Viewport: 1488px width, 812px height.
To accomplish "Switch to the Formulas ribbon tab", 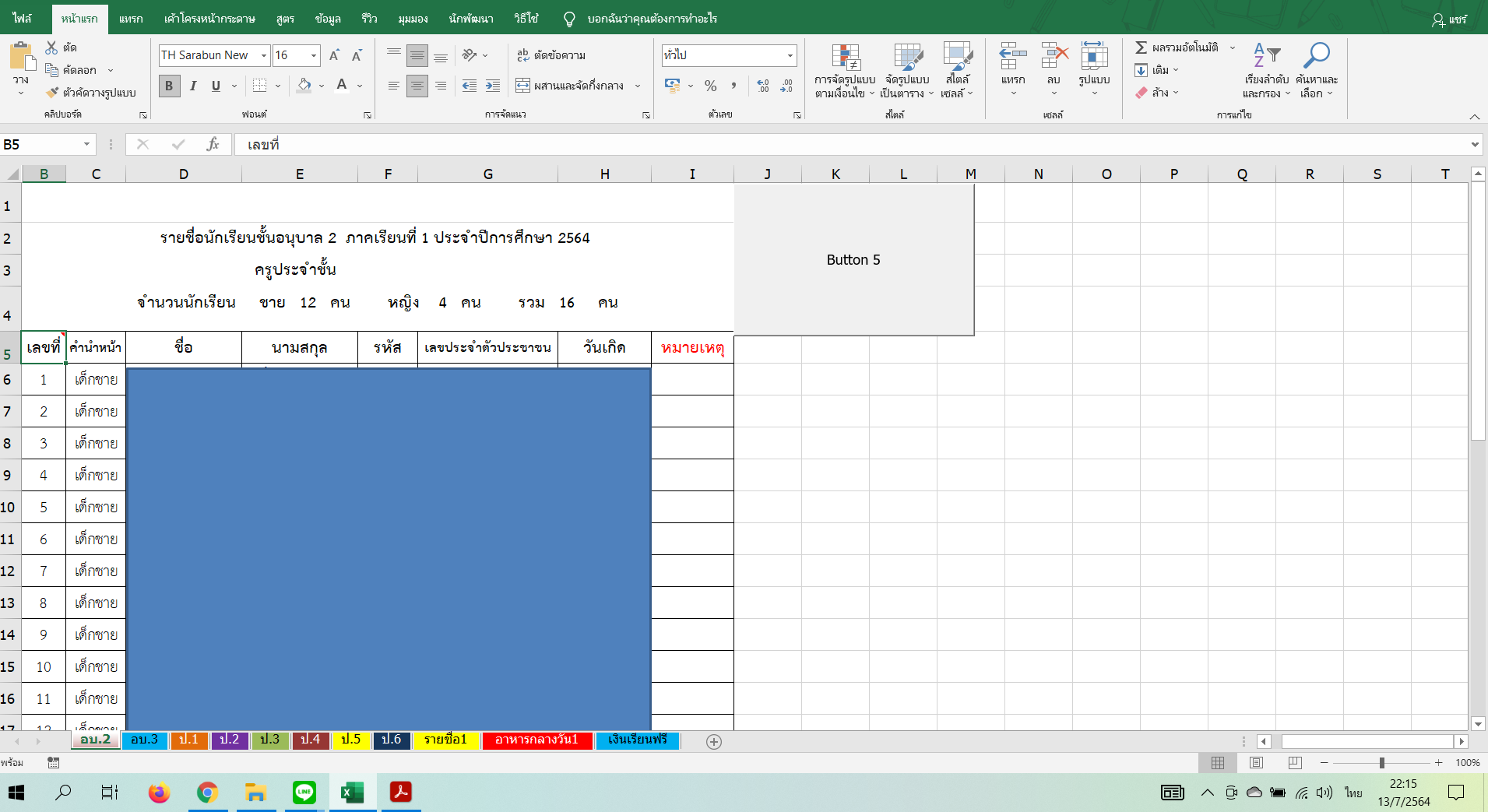I will [285, 19].
